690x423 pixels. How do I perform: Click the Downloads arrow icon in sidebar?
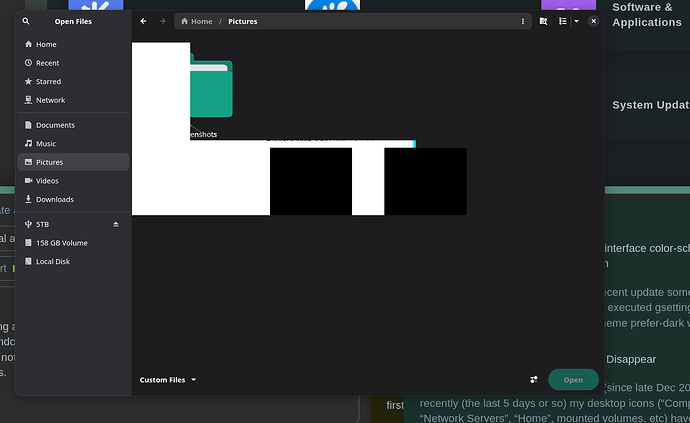(x=28, y=199)
